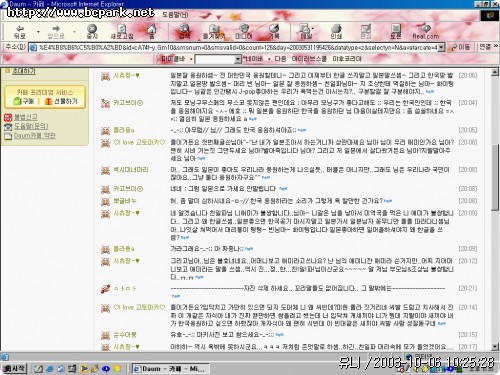
Task: Click username 시츄짱~♥ at the 20:12 comment
Action: click(x=126, y=261)
